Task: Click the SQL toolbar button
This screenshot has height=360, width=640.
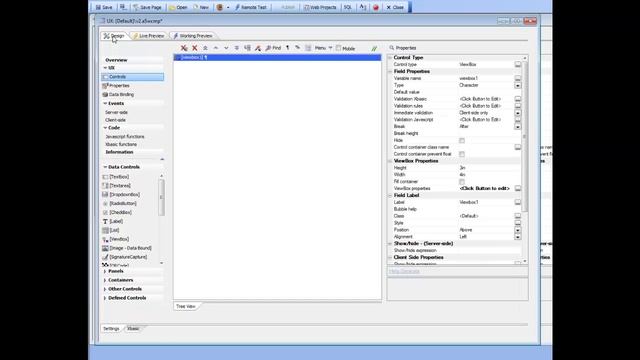Action: [348, 7]
